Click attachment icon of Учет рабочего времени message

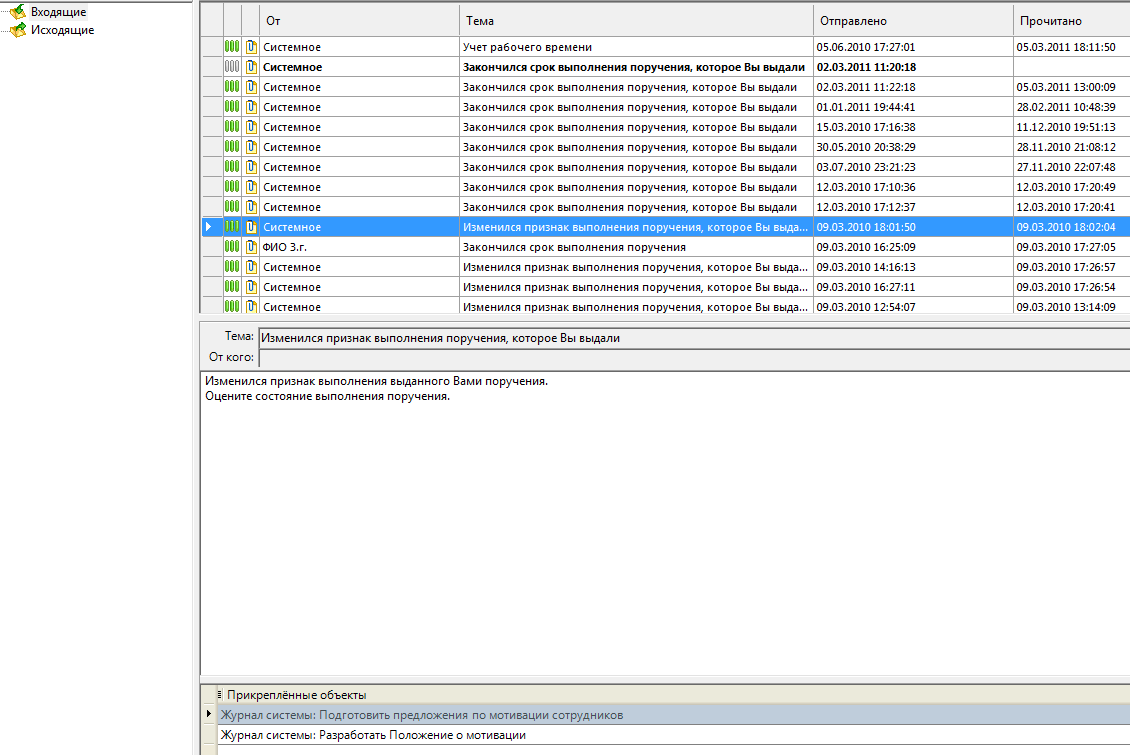pos(252,47)
